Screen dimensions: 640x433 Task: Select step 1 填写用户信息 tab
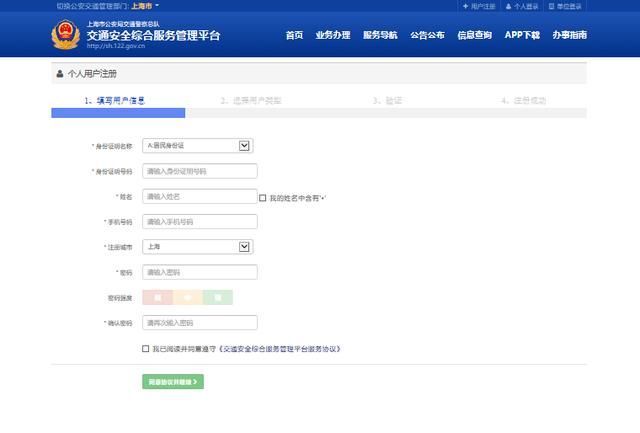(x=115, y=100)
